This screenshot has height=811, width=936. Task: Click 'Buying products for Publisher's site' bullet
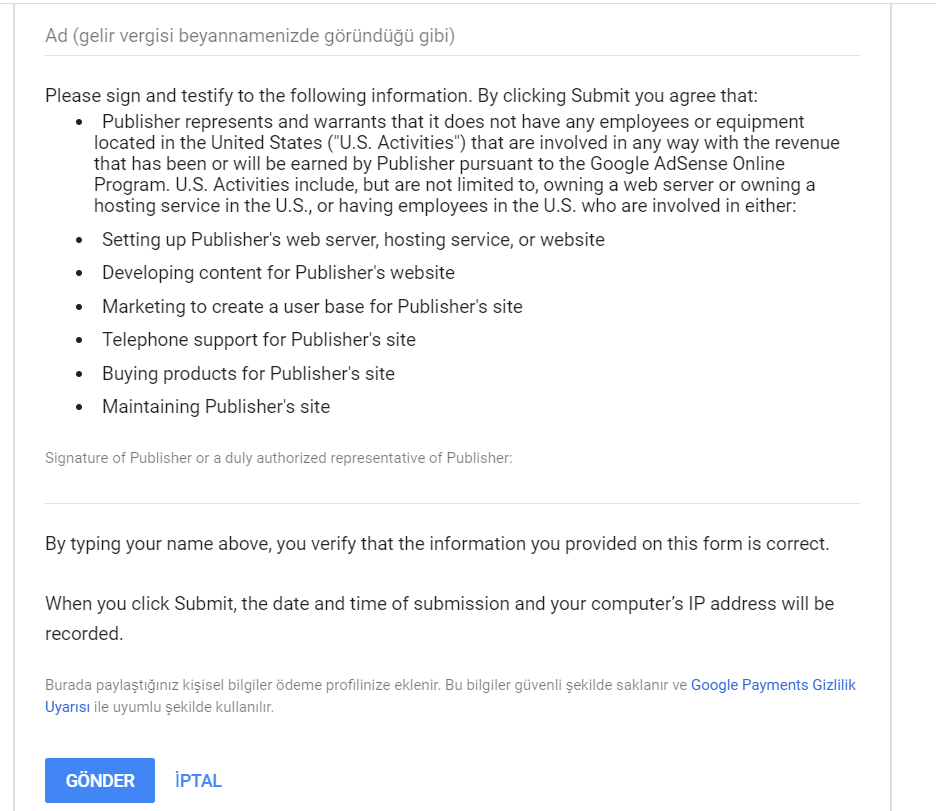click(248, 374)
